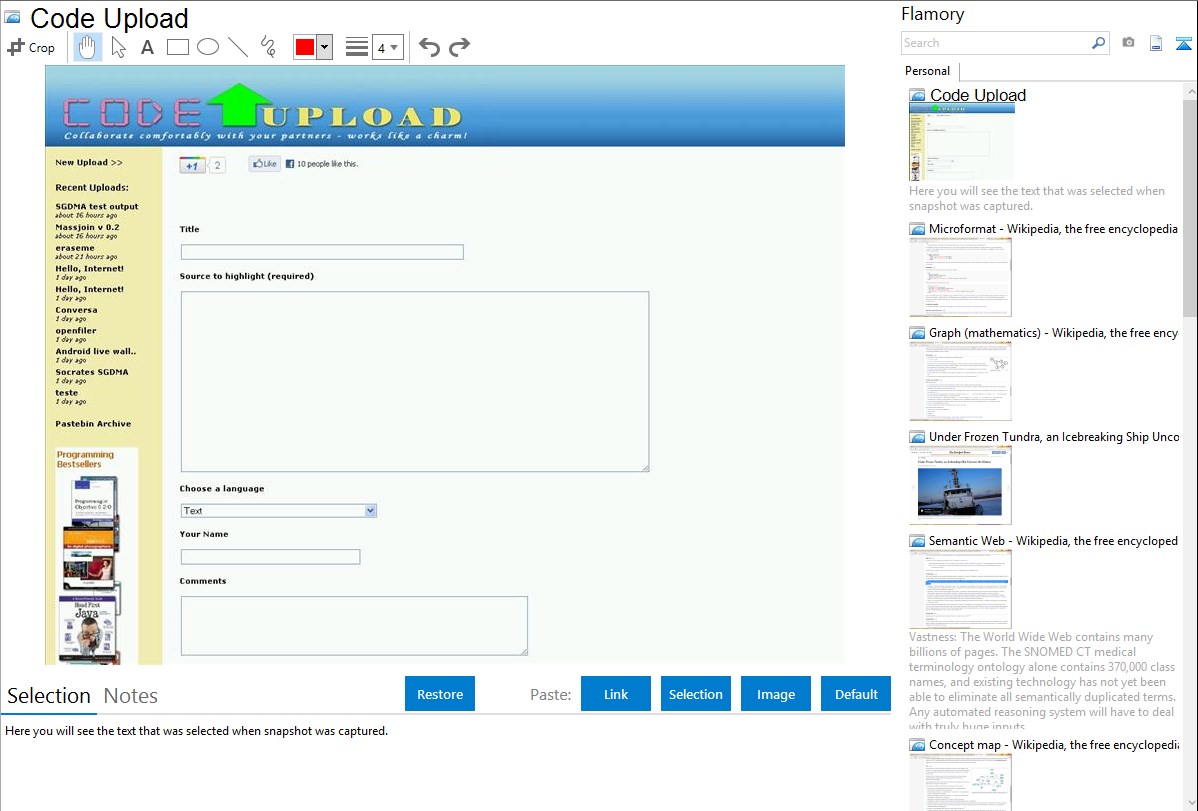
Task: Click the Comments text area
Action: [354, 625]
